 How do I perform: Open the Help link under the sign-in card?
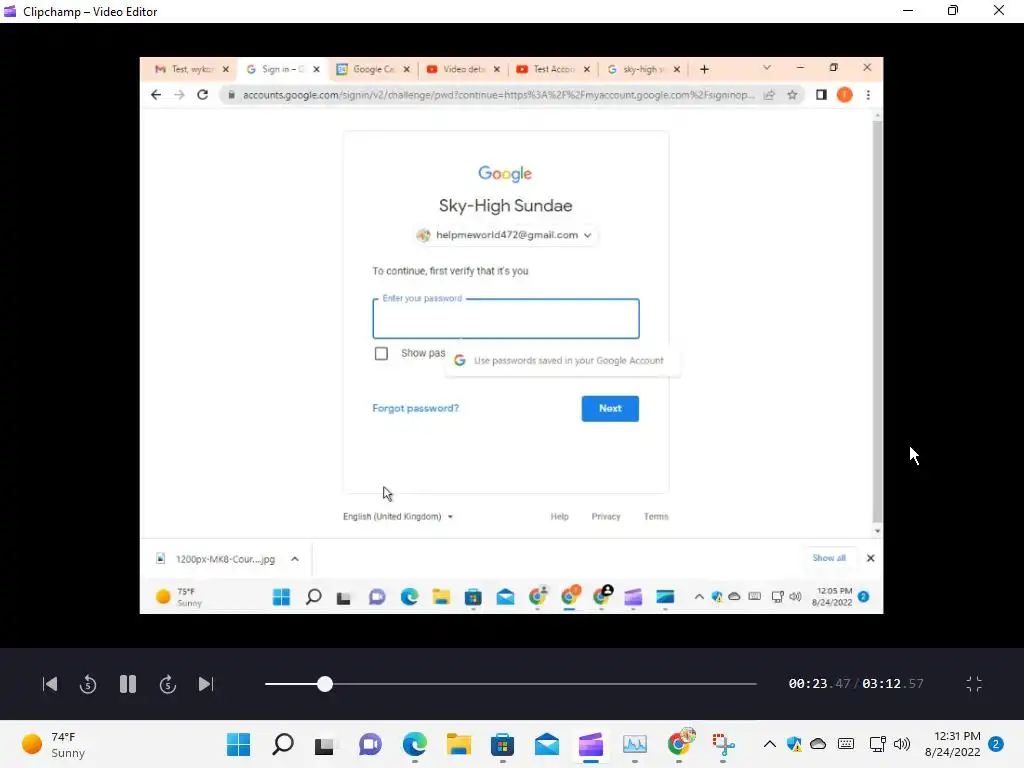point(560,517)
